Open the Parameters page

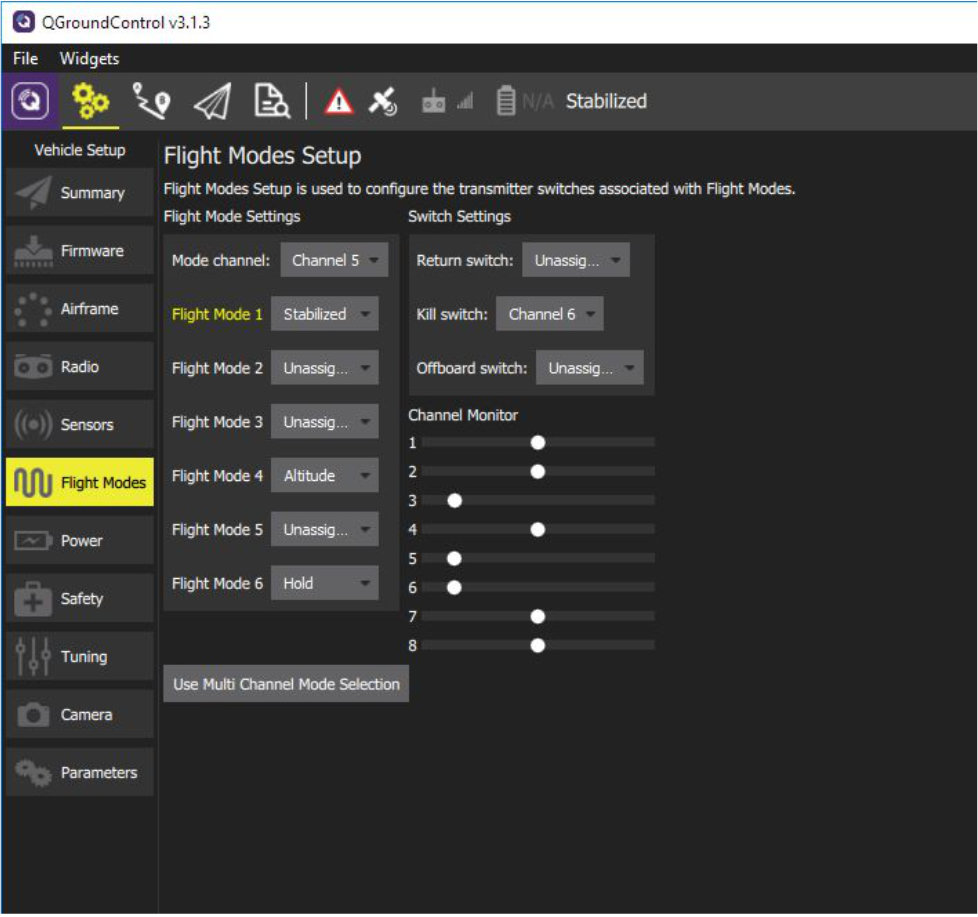click(80, 773)
